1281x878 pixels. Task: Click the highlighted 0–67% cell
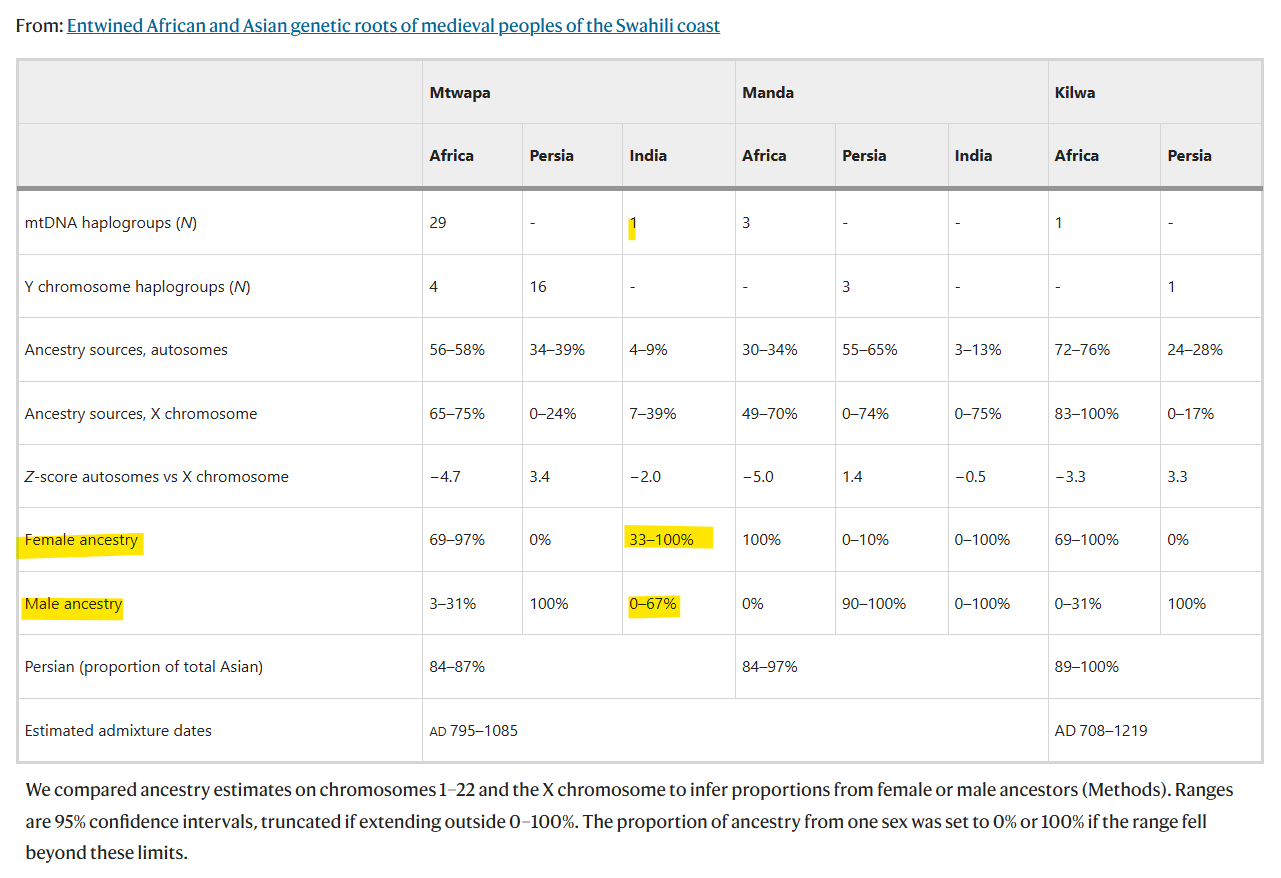click(653, 604)
